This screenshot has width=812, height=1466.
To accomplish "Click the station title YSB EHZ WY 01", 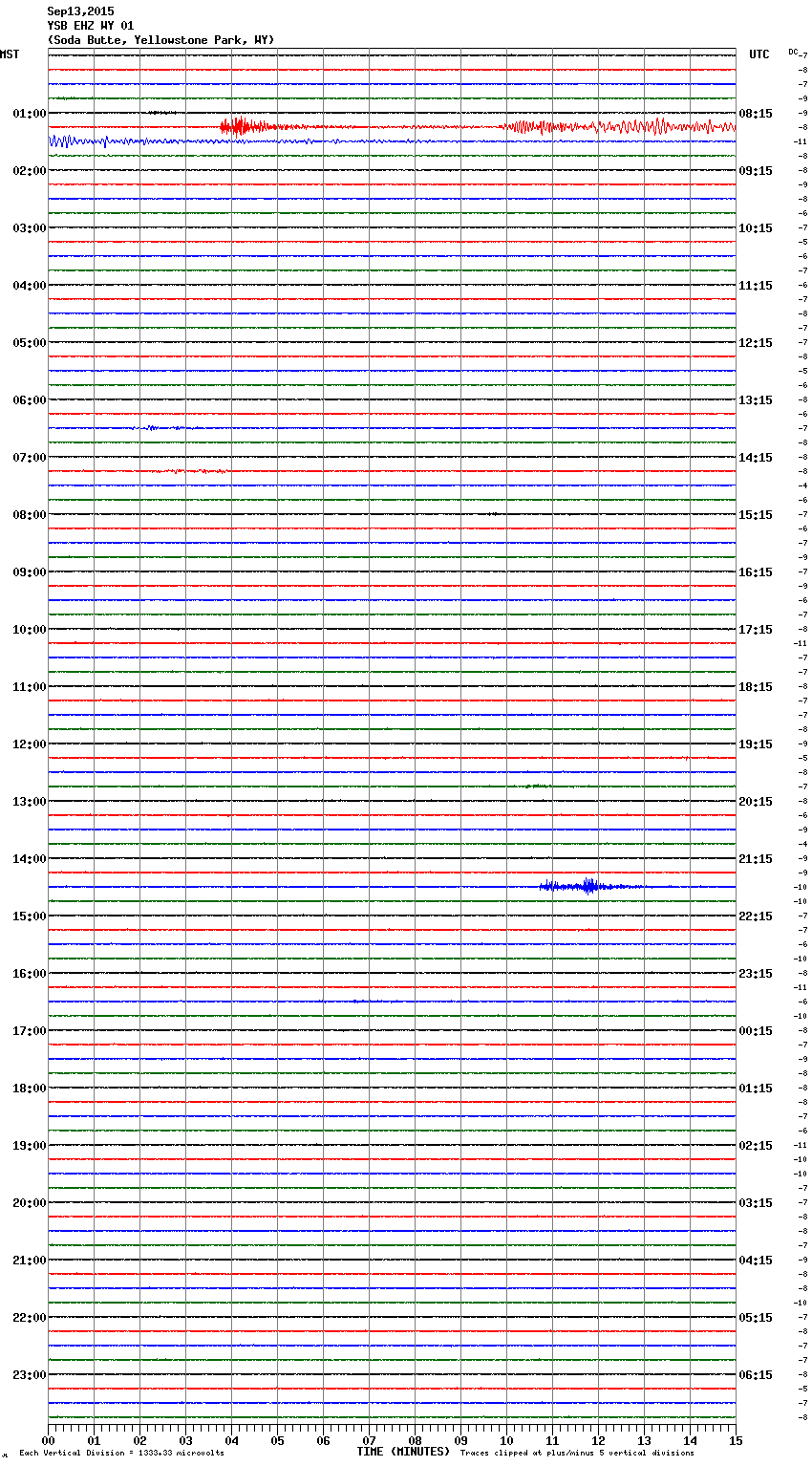I will pos(91,26).
